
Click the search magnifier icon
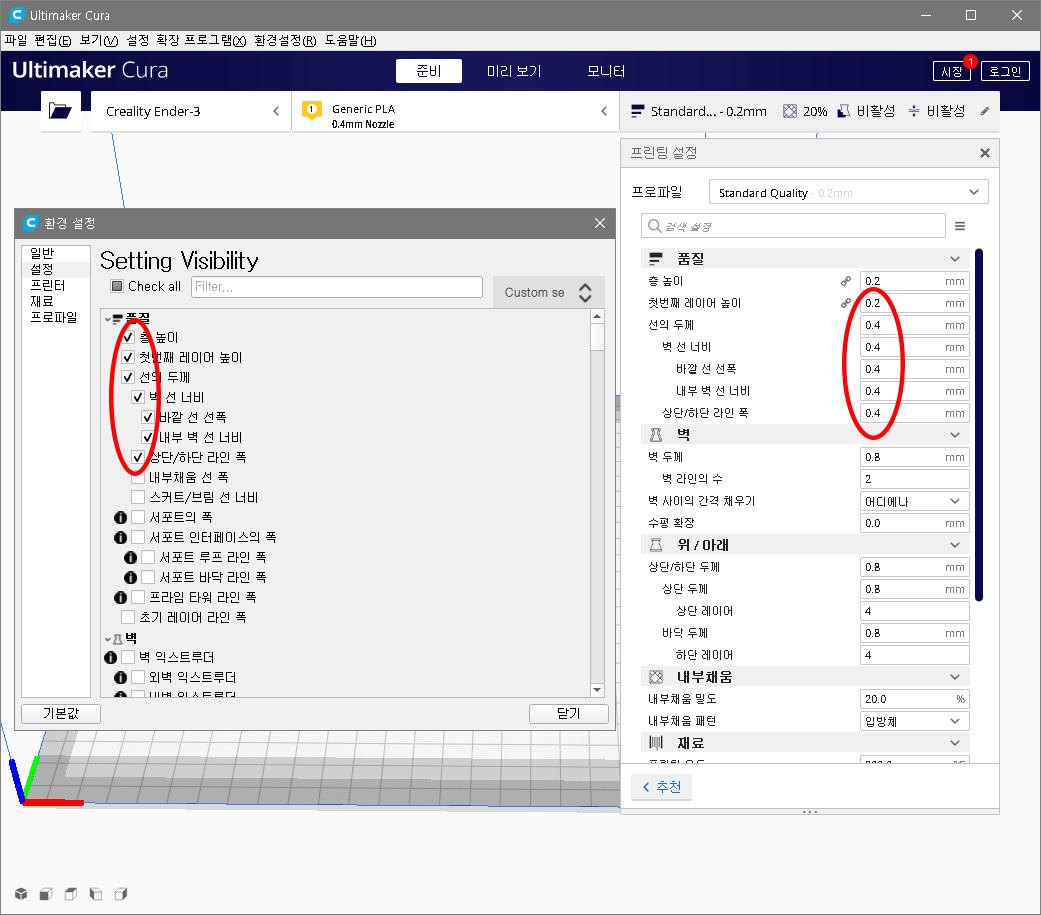pyautogui.click(x=654, y=226)
